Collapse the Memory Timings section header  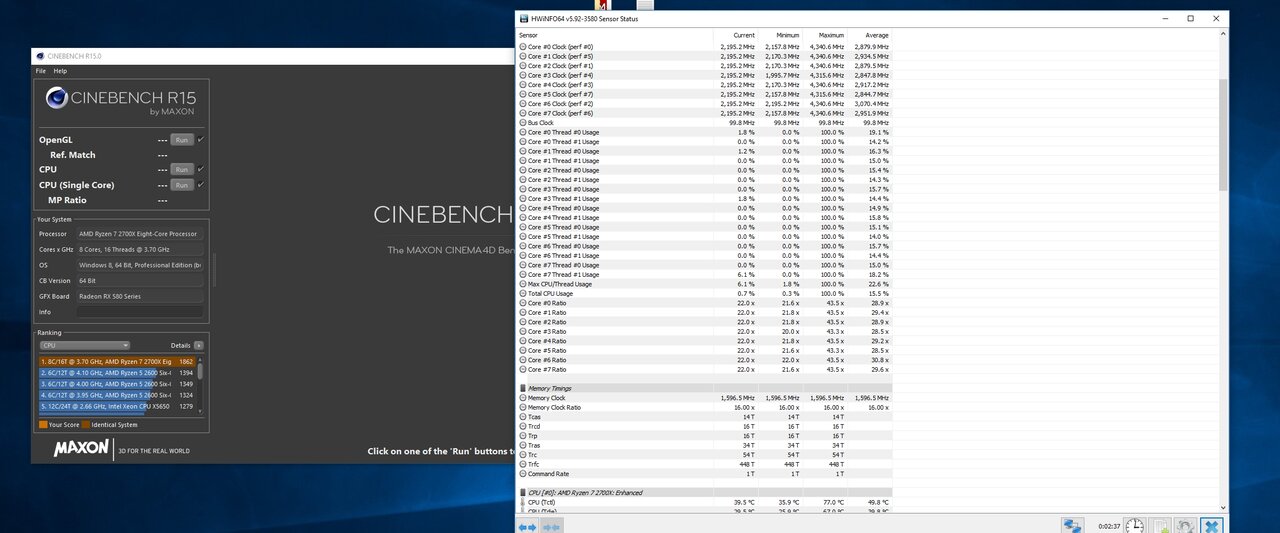point(704,388)
